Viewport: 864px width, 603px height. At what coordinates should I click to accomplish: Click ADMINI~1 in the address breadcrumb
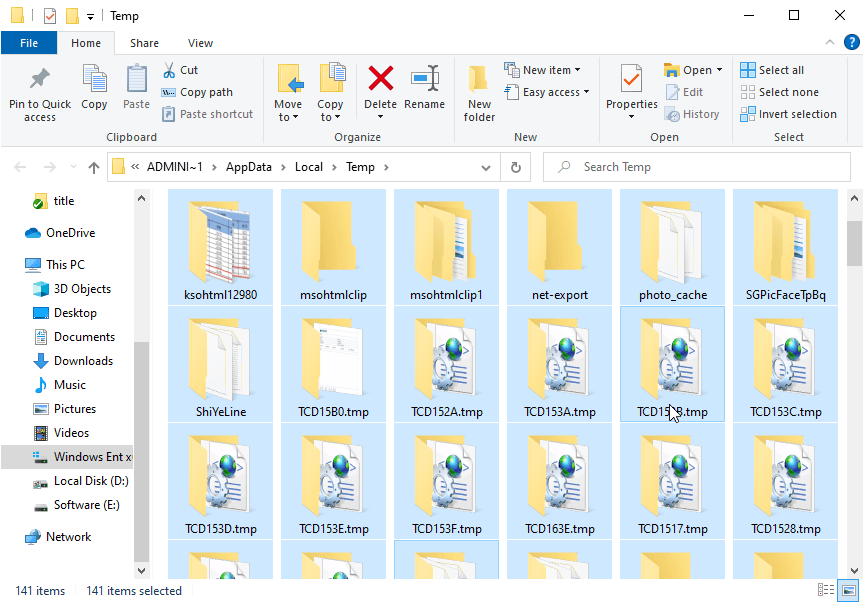175,167
